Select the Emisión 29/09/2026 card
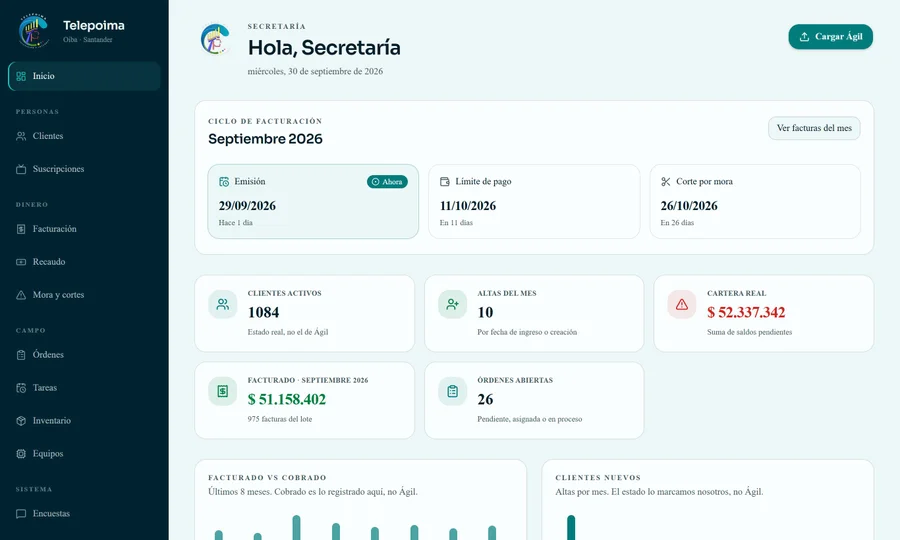Image resolution: width=900 pixels, height=540 pixels. (313, 201)
